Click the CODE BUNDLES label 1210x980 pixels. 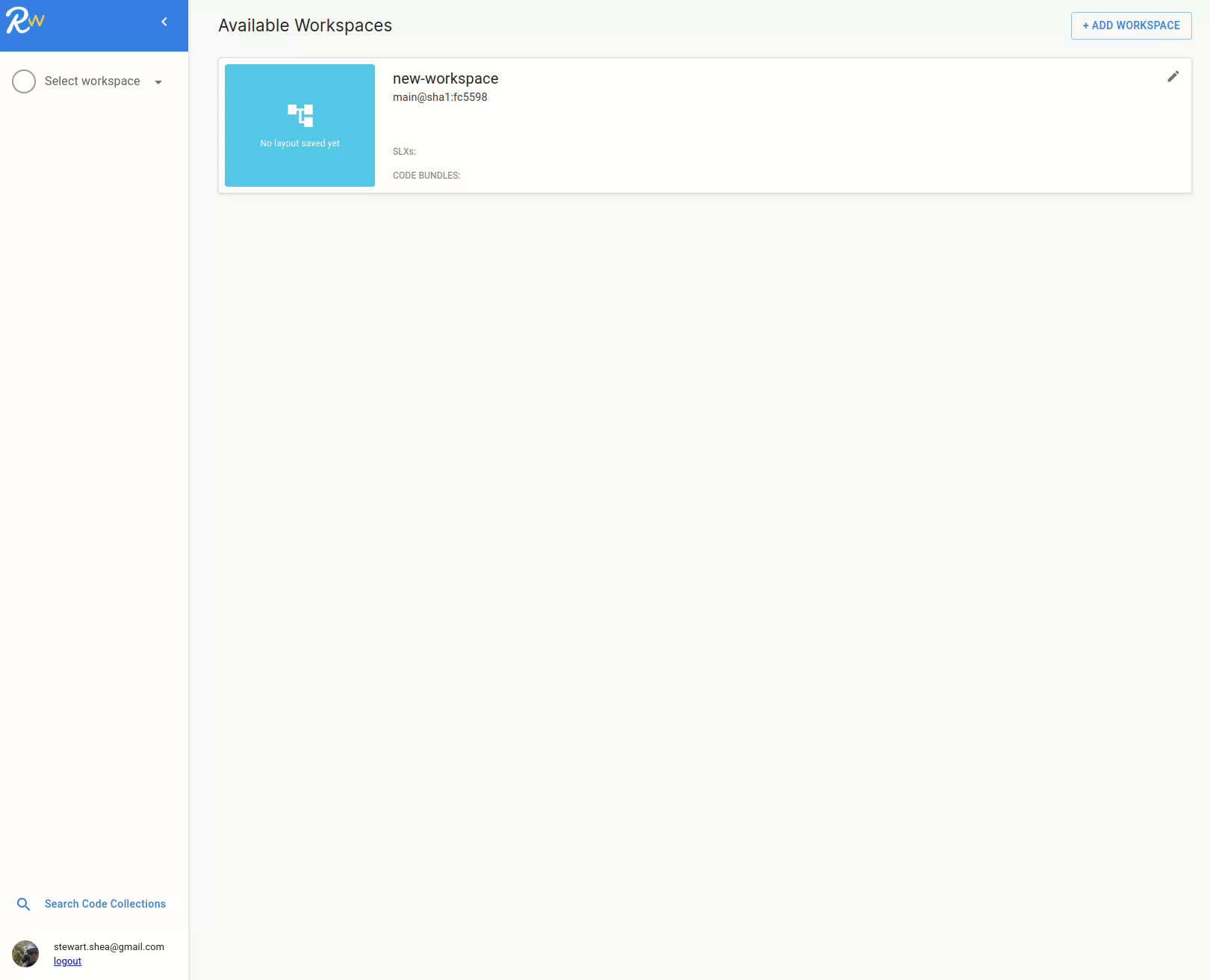tap(426, 176)
